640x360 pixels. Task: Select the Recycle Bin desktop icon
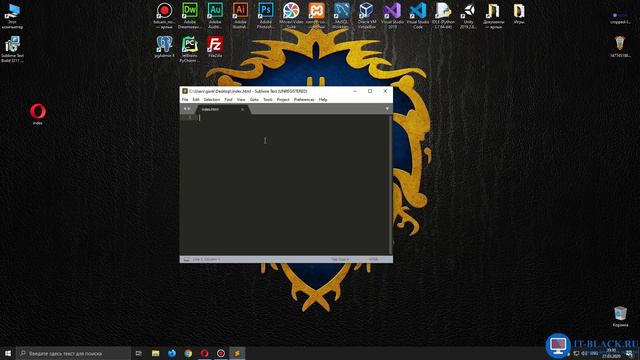click(x=620, y=316)
